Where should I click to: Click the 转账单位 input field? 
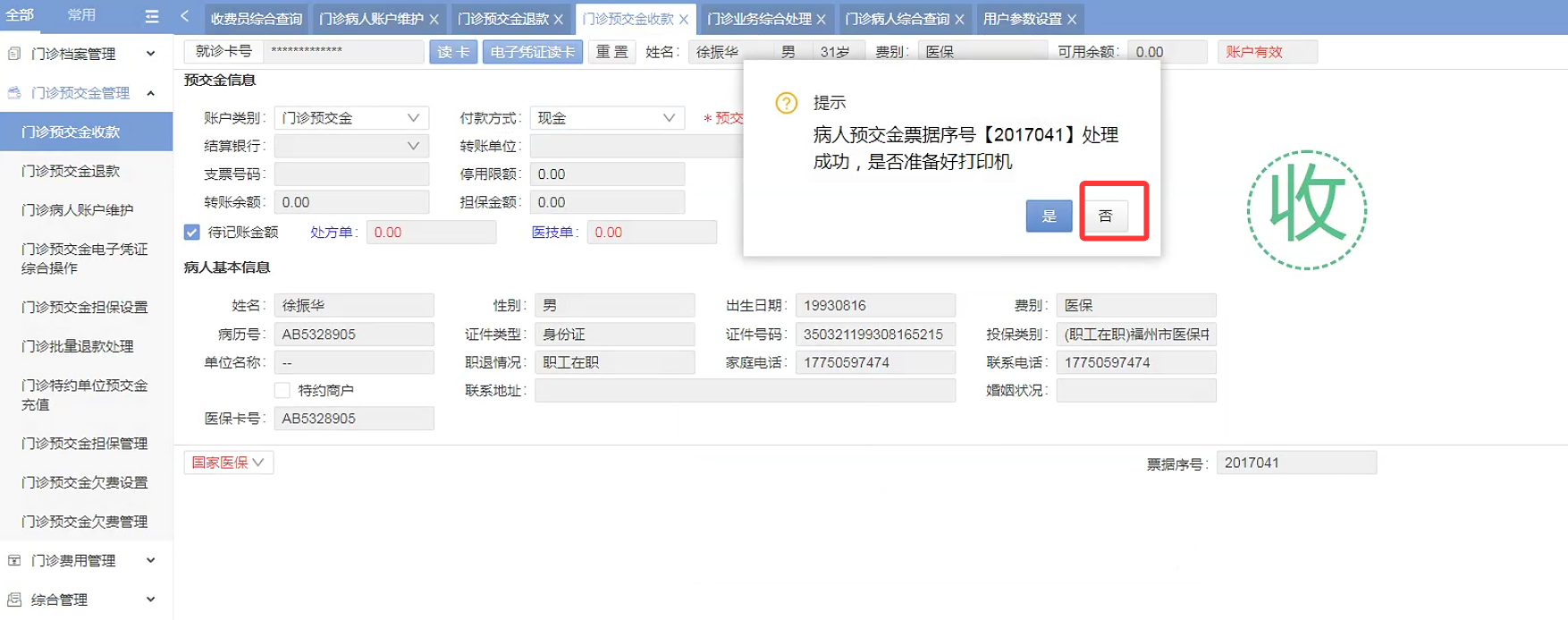637,146
